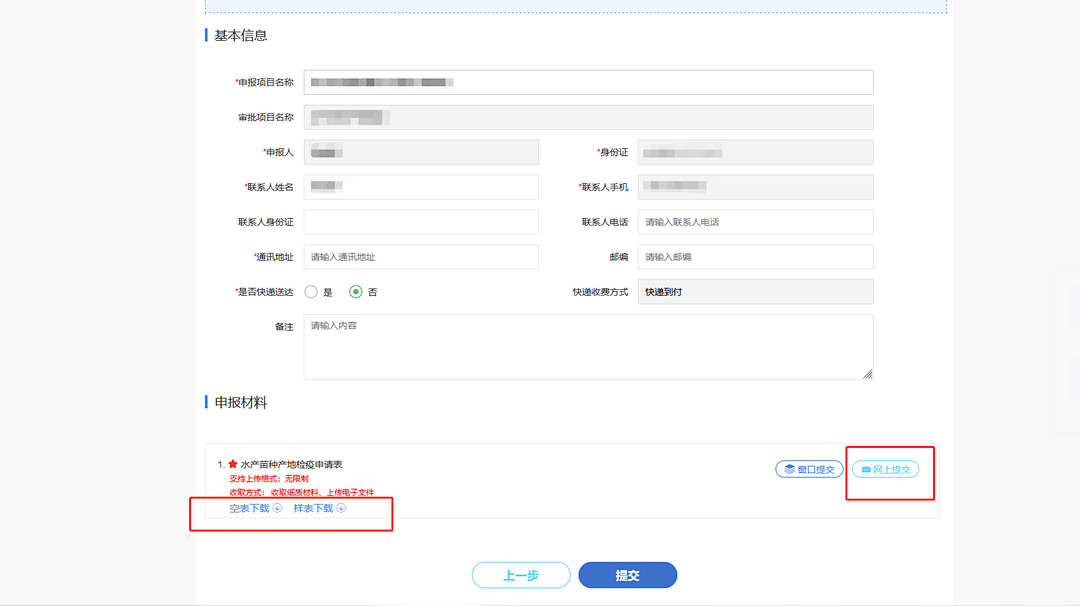The height and width of the screenshot is (606, 1080).
Task: Click the 样表下载 download arrow icon
Action: point(341,508)
